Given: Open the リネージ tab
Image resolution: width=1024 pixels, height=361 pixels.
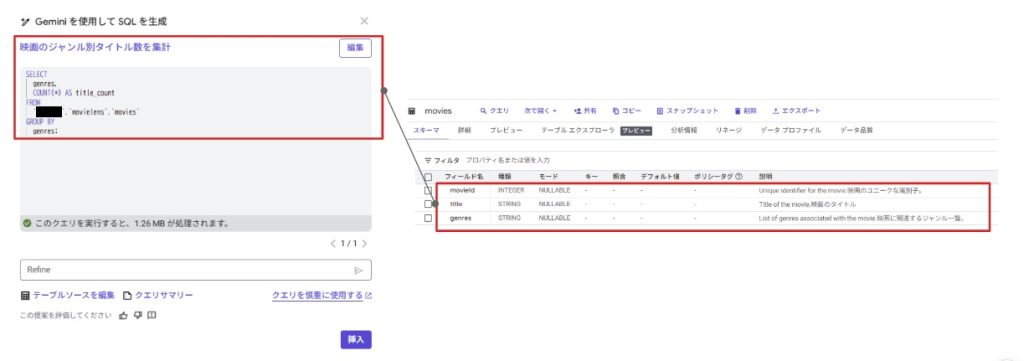Looking at the screenshot, I should tap(729, 131).
